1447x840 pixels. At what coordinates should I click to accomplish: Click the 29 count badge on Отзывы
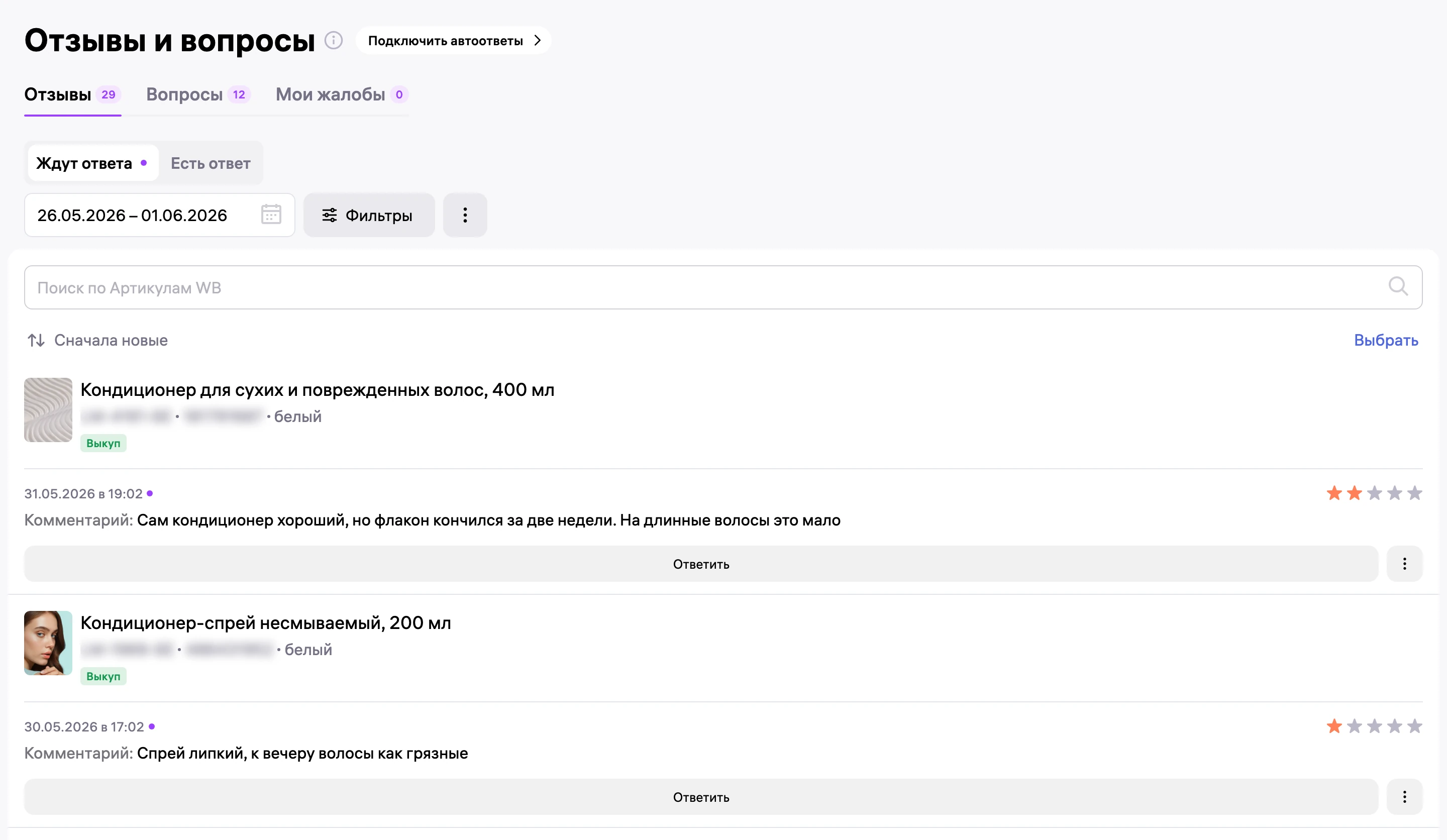pyautogui.click(x=108, y=95)
